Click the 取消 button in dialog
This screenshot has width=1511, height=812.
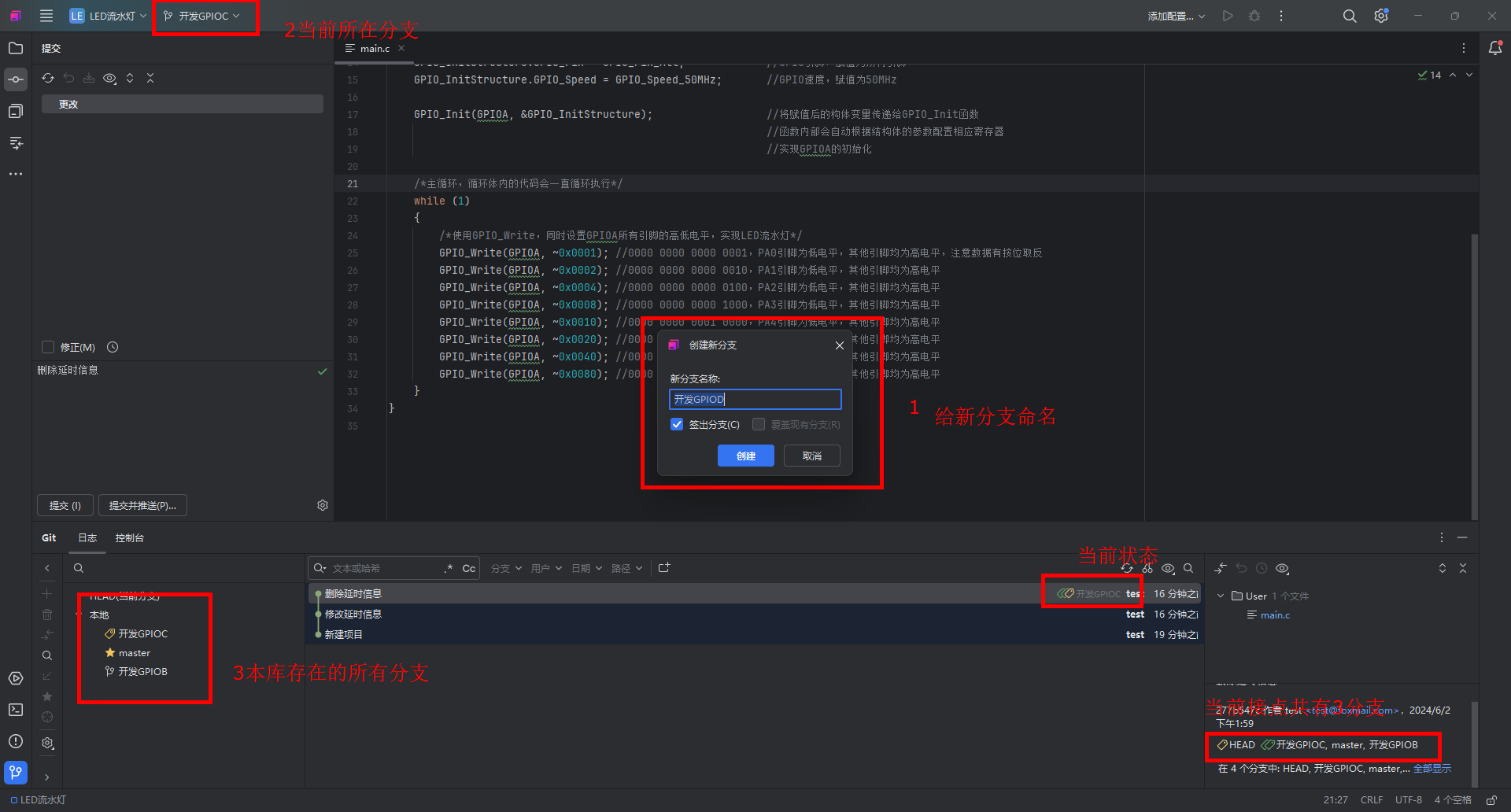coord(811,456)
